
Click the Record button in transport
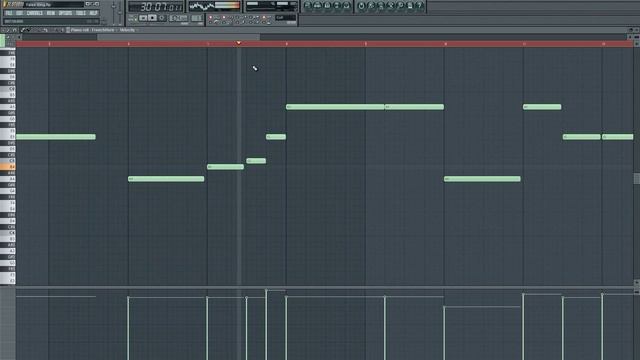coord(162,18)
